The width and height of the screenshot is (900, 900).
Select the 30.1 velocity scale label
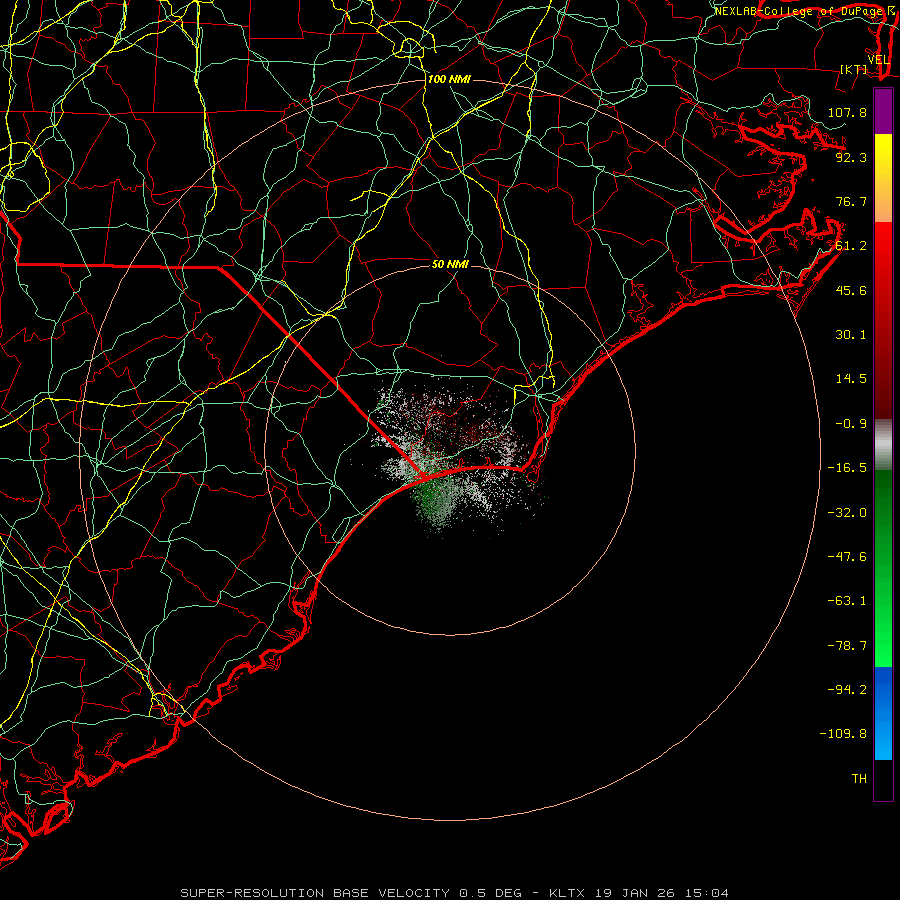pos(851,335)
